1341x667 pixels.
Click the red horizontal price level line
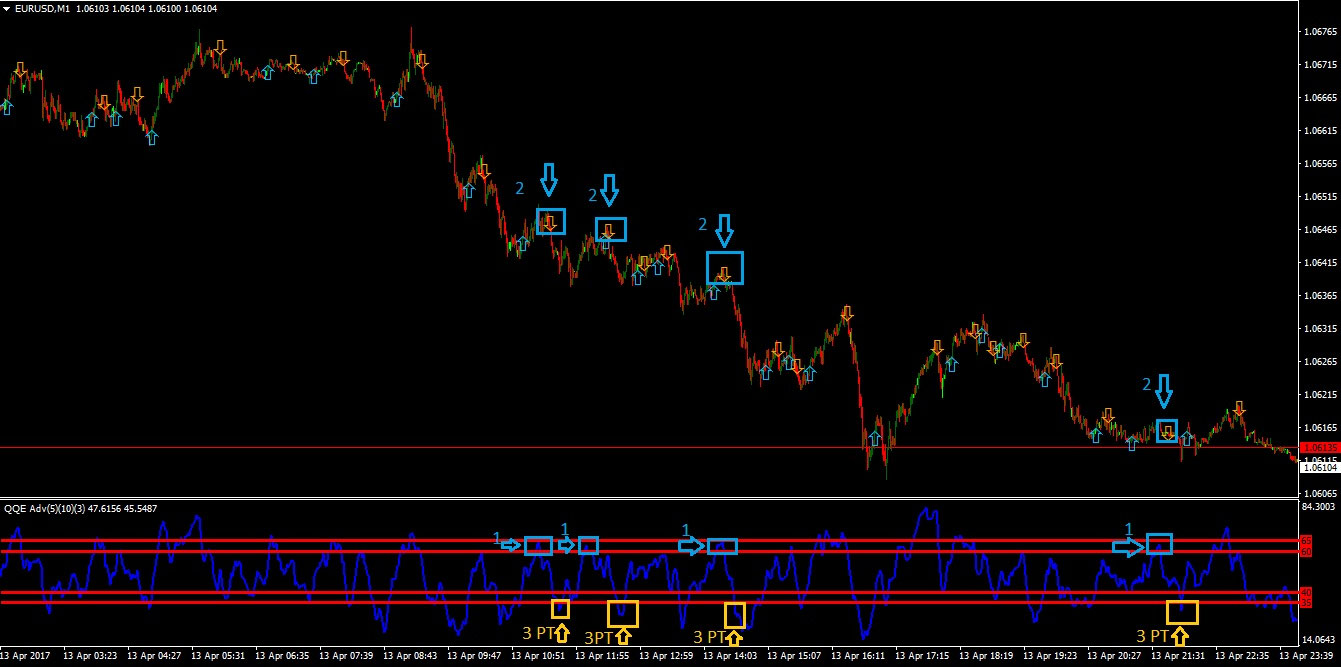400,446
